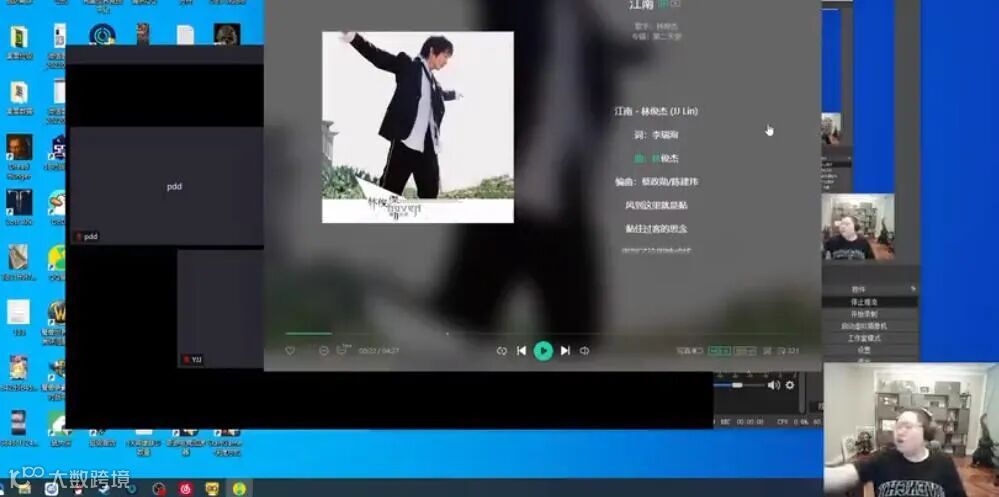This screenshot has width=999, height=497.
Task: Open song comments in the music player
Action: 343,350
